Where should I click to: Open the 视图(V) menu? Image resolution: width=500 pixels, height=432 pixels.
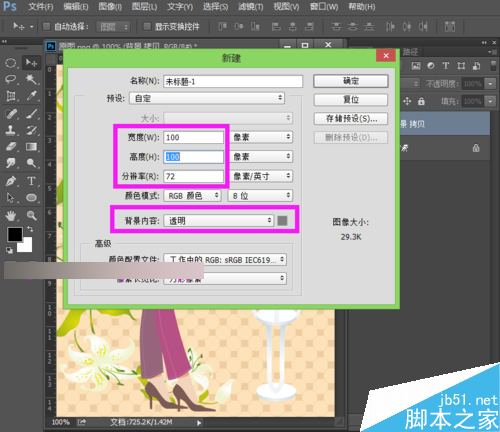286,6
